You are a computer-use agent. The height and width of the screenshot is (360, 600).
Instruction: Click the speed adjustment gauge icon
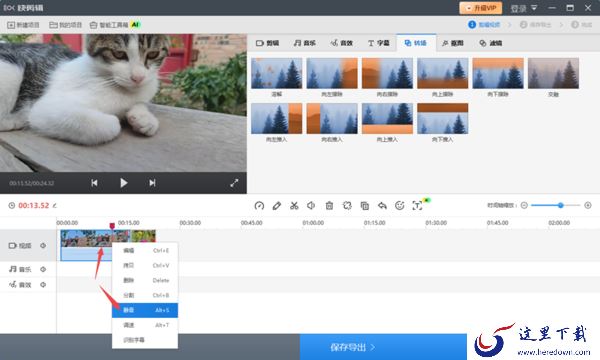pyautogui.click(x=259, y=206)
